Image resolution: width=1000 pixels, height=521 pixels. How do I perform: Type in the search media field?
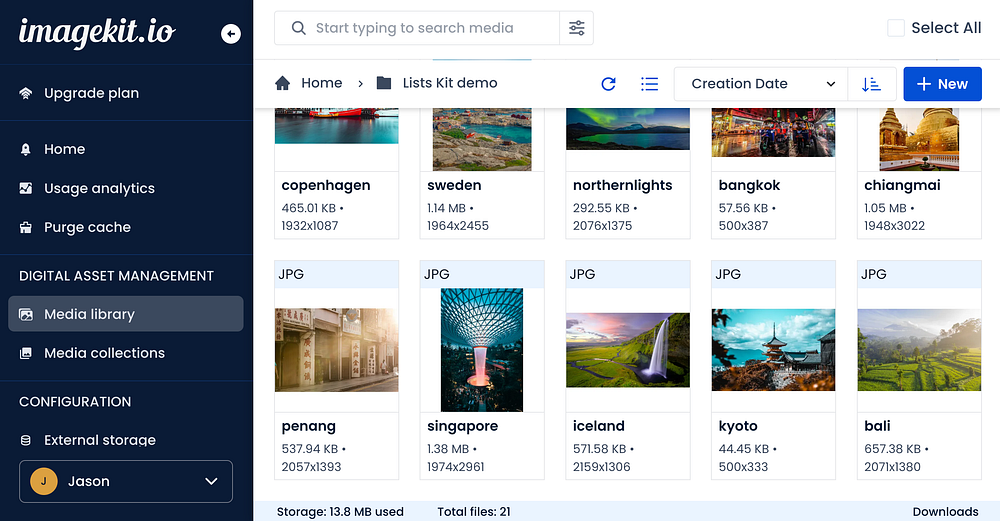pyautogui.click(x=430, y=28)
